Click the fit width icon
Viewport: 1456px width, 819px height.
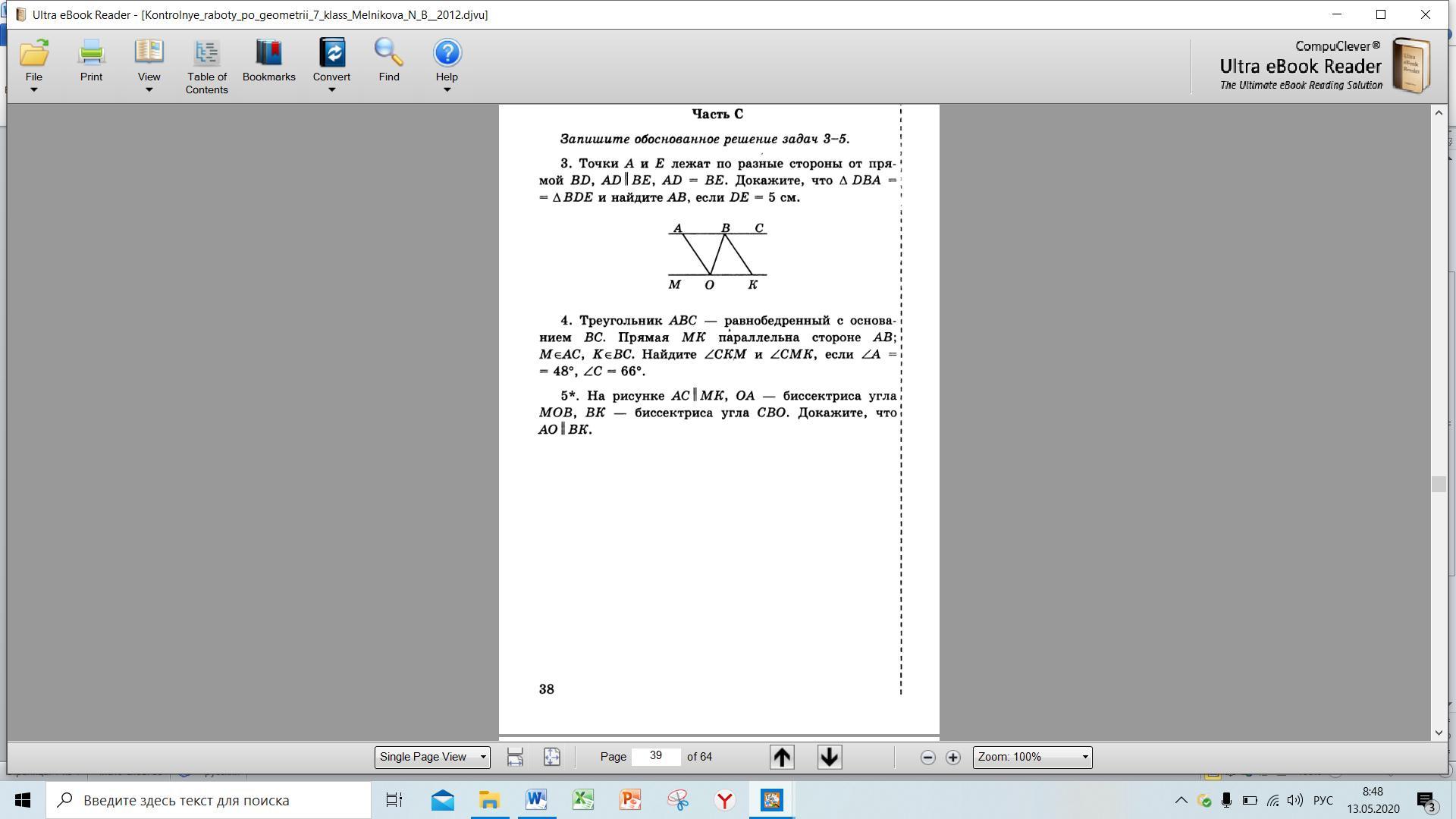(x=515, y=757)
